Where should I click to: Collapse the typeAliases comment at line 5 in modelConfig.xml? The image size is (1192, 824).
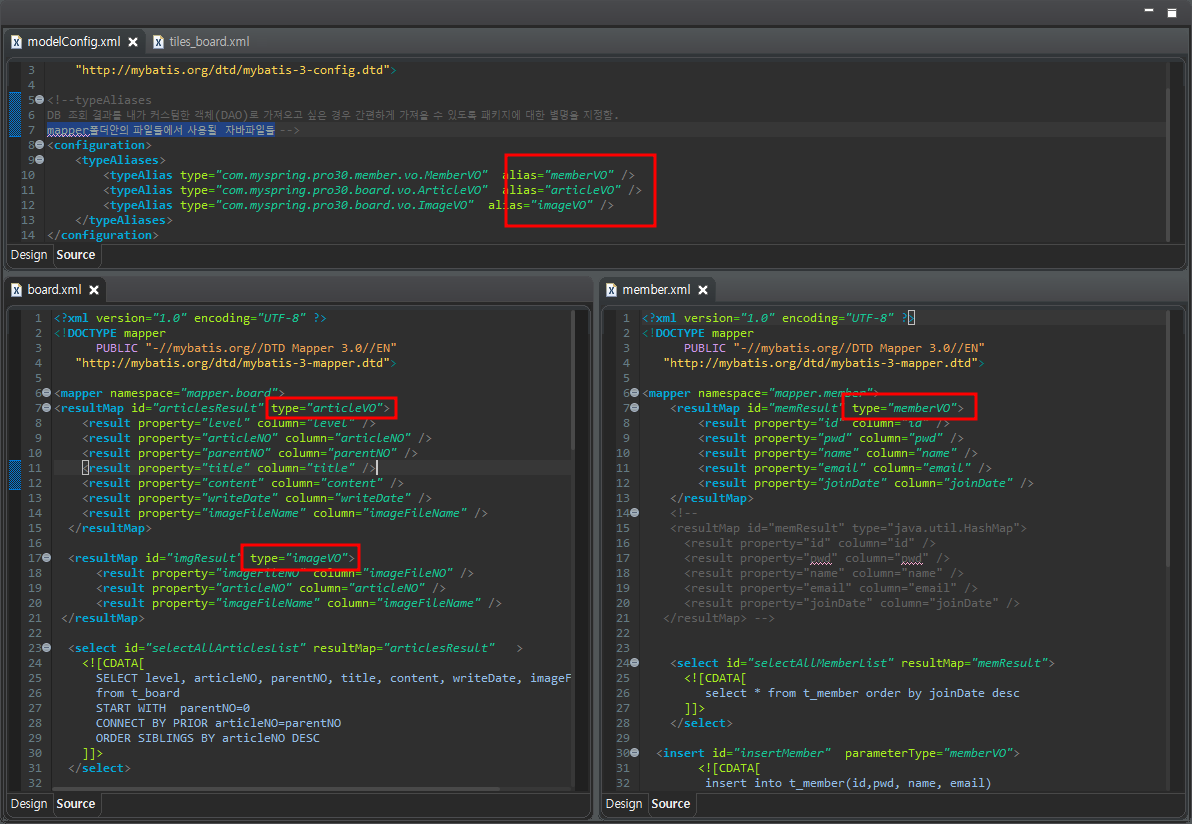40,100
